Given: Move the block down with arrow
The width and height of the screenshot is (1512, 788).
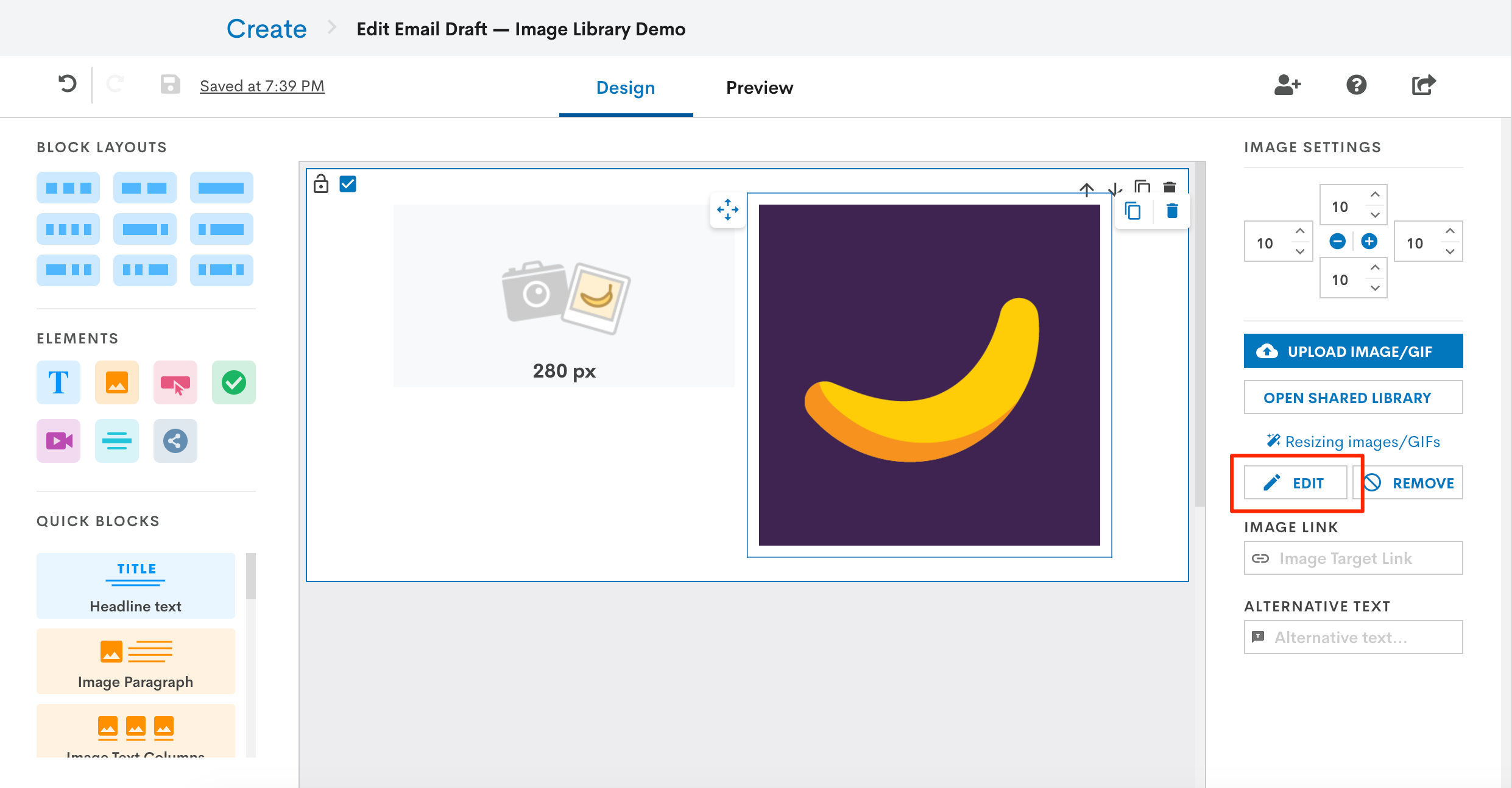Looking at the screenshot, I should (1115, 189).
